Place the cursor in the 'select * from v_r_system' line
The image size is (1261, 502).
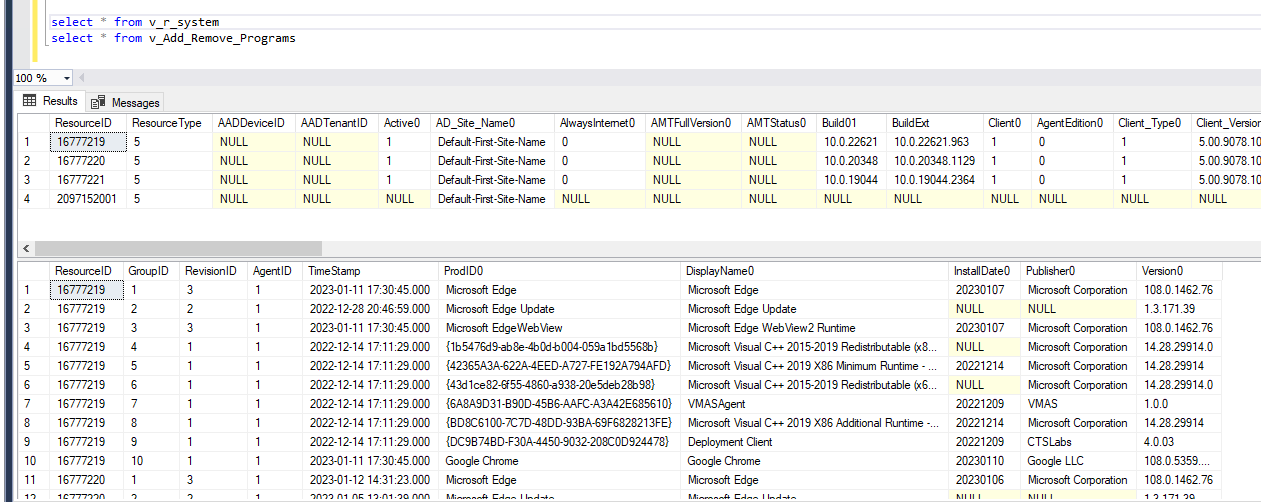coord(135,22)
